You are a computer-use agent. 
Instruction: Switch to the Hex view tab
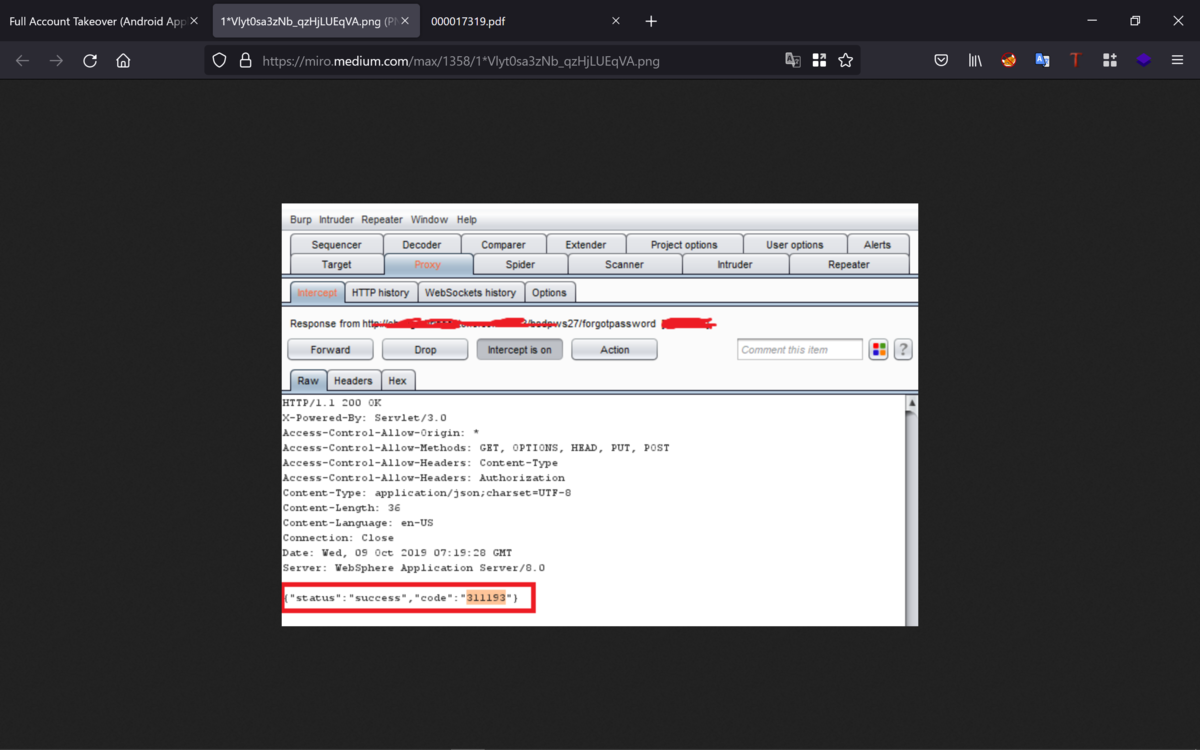tap(397, 381)
